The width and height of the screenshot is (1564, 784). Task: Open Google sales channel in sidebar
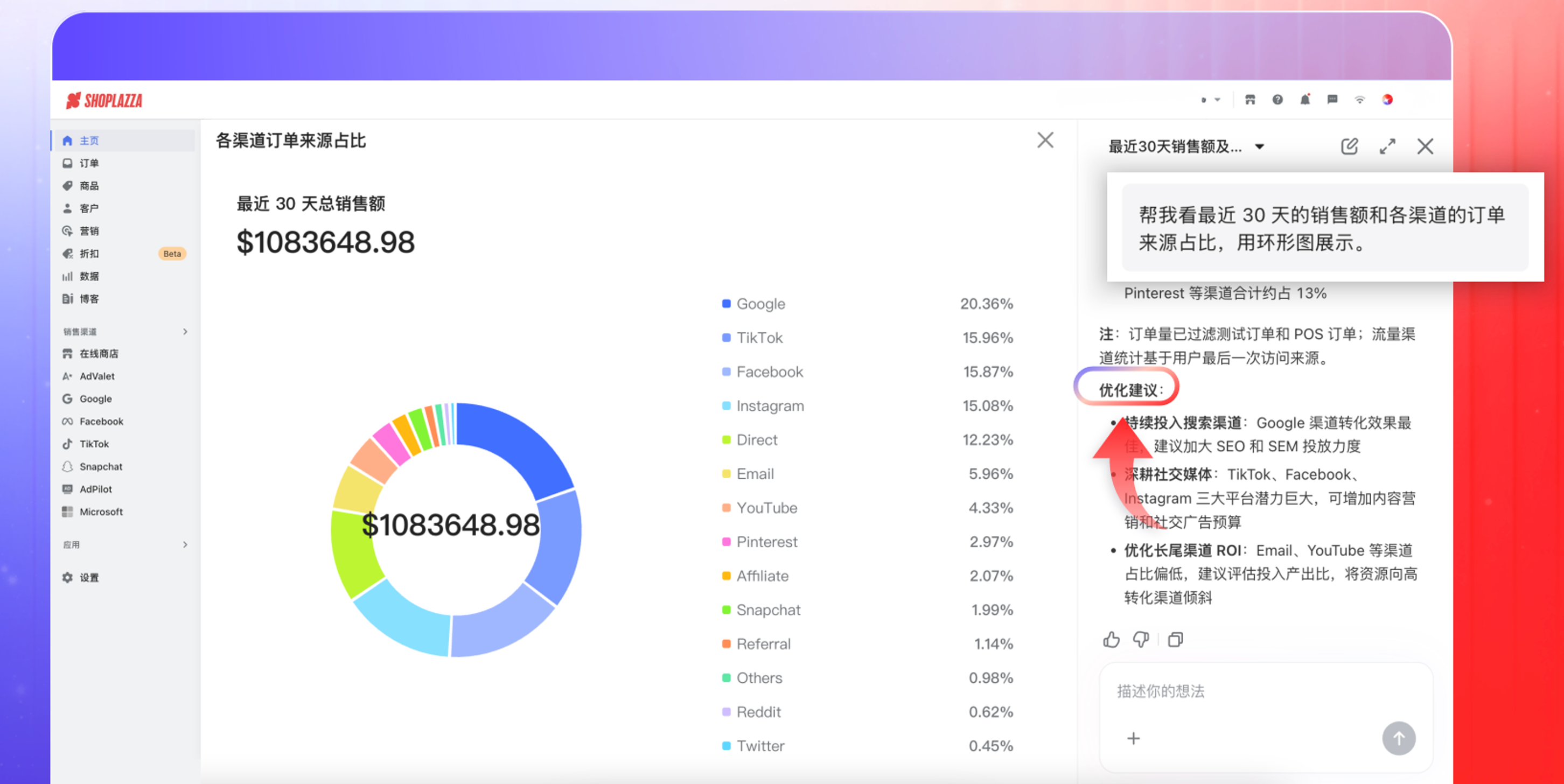(124, 398)
